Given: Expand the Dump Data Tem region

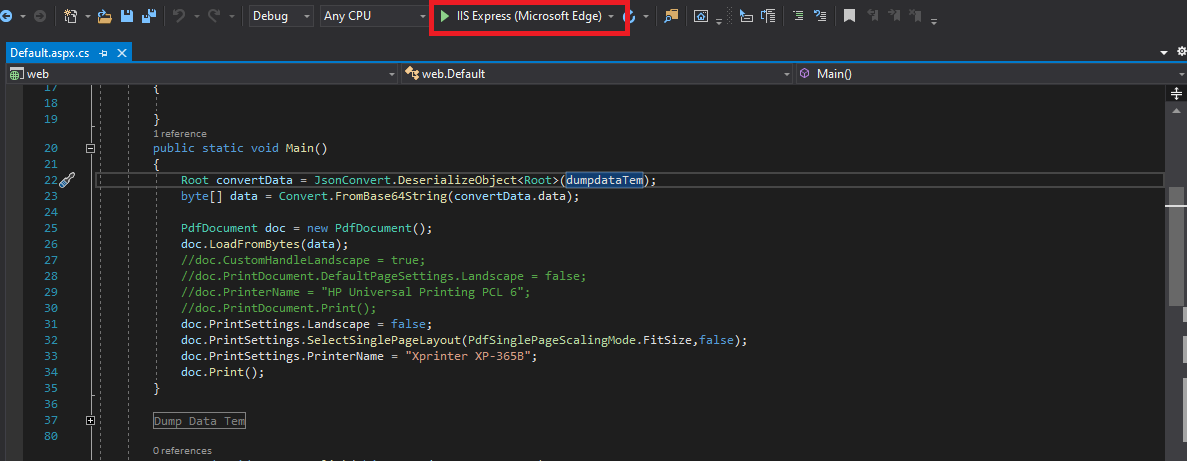Looking at the screenshot, I should (x=91, y=420).
